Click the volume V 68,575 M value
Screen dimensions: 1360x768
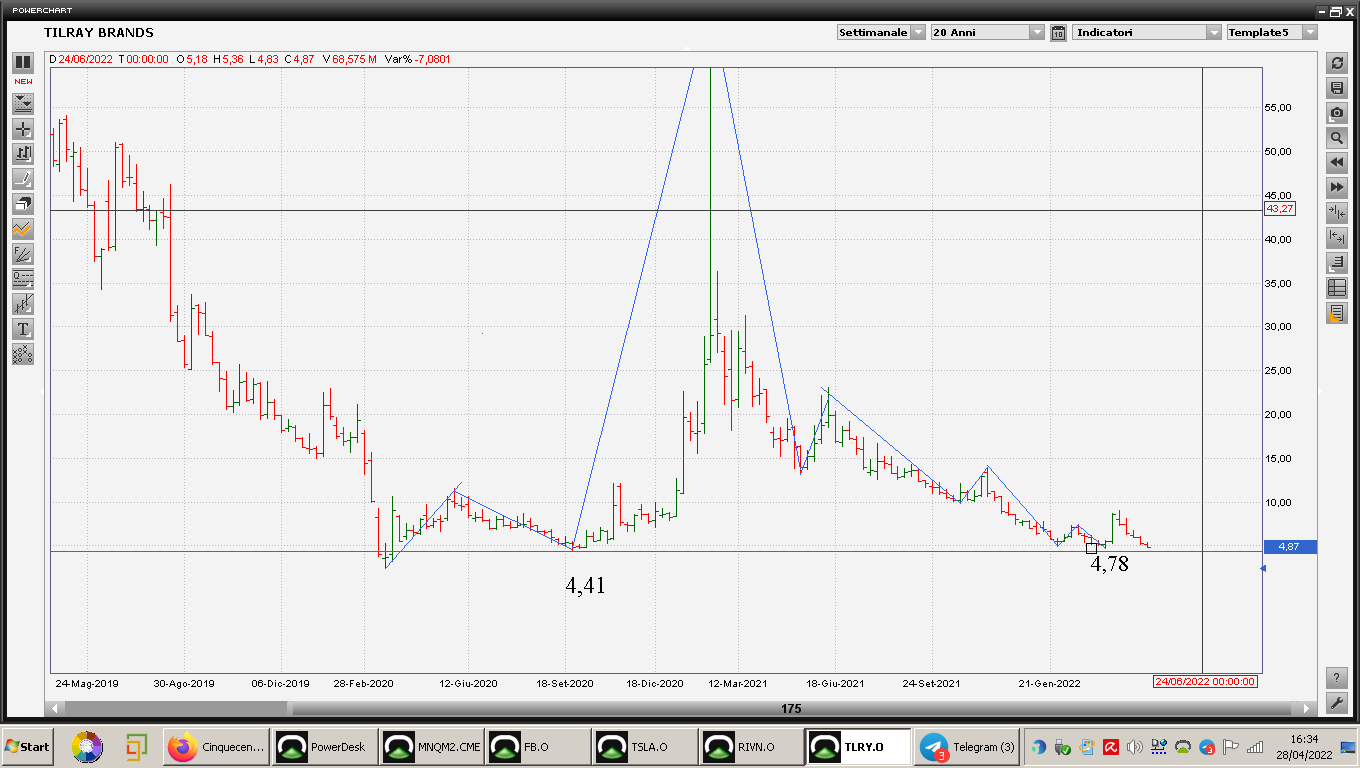pos(349,59)
